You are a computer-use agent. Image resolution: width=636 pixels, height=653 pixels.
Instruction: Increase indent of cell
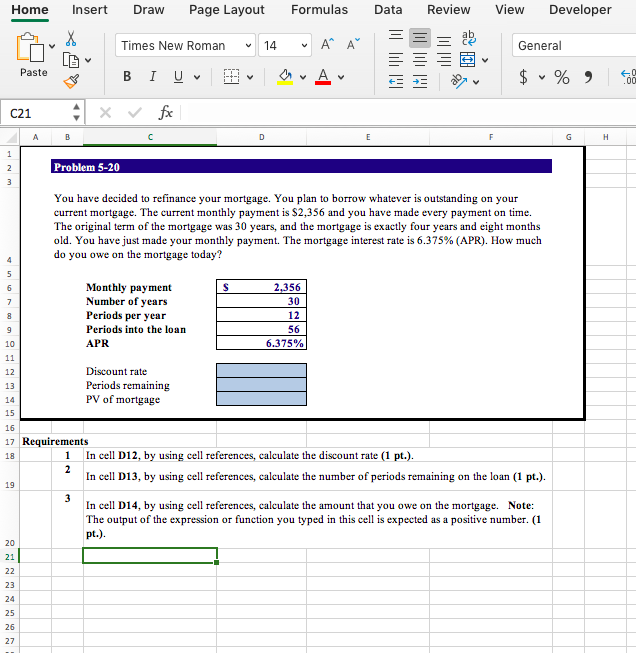[x=420, y=82]
